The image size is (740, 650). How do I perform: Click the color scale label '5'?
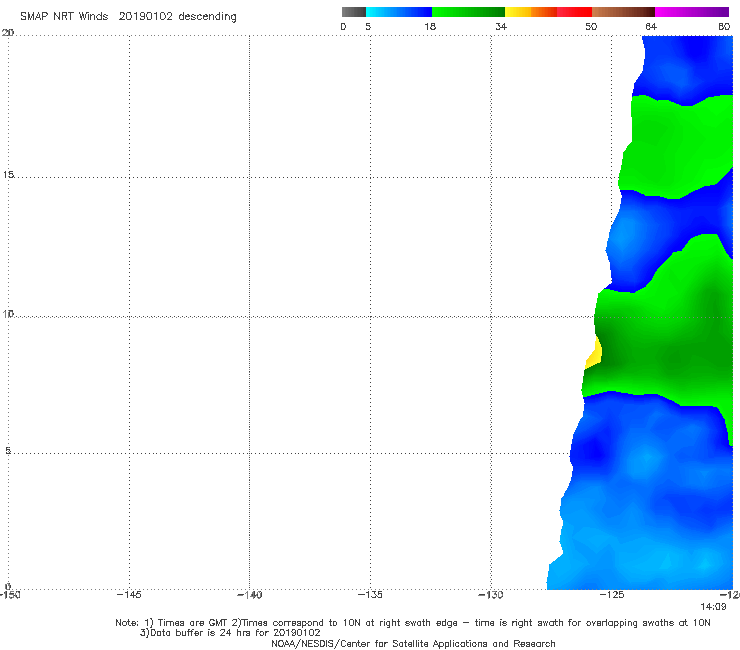tap(368, 26)
